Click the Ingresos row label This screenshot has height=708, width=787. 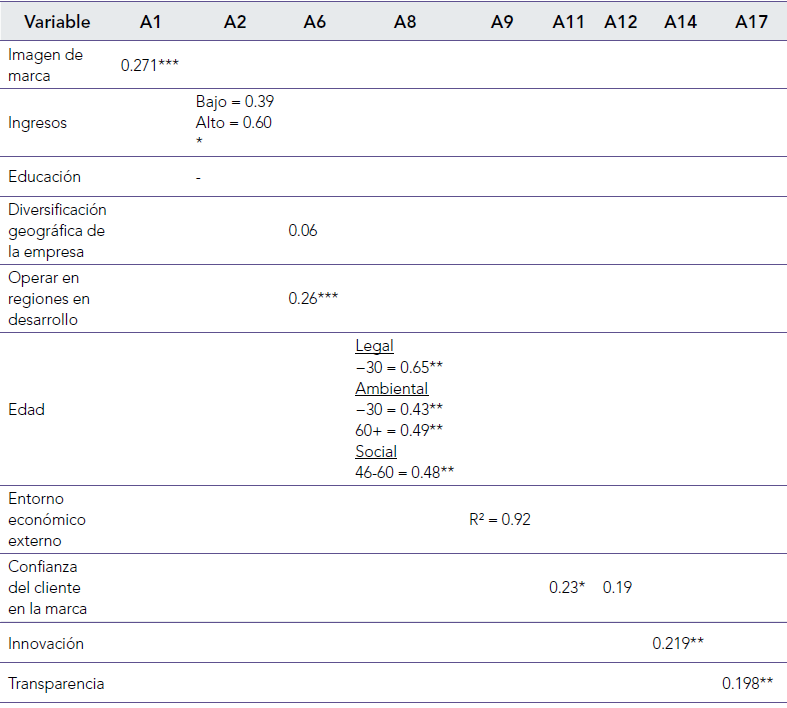(x=38, y=123)
